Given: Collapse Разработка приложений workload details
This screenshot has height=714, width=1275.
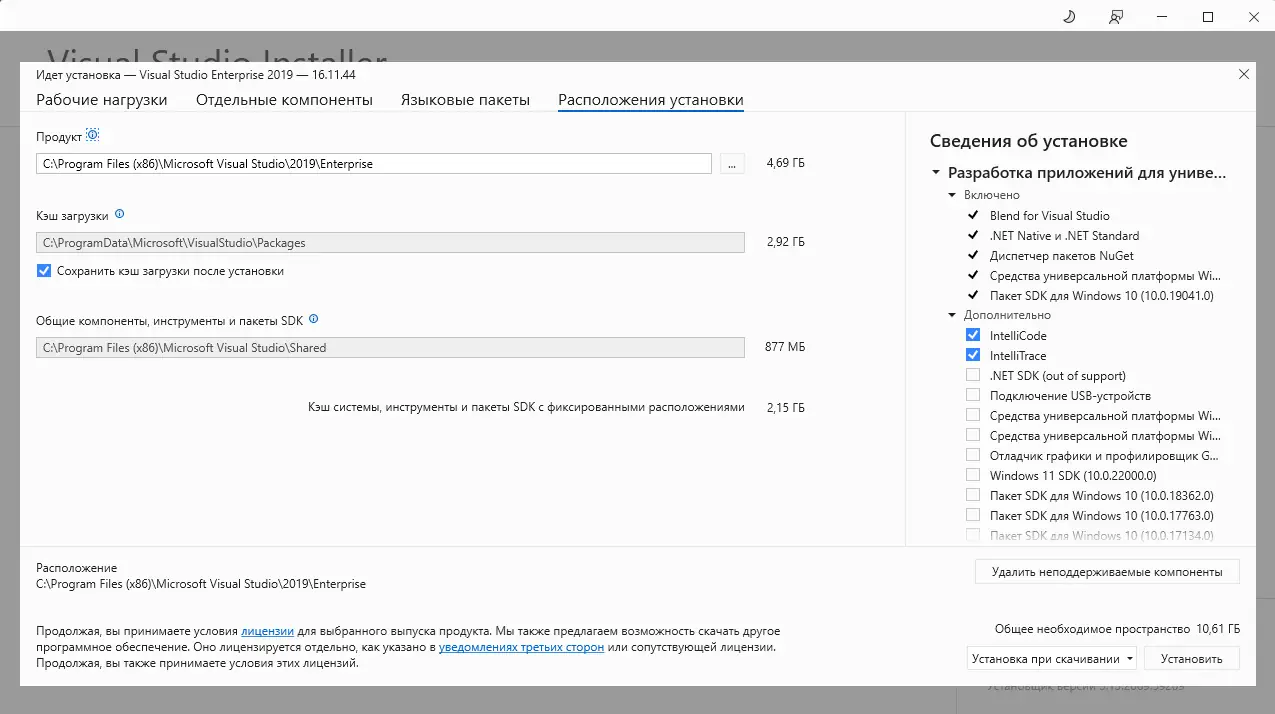Looking at the screenshot, I should click(x=936, y=173).
